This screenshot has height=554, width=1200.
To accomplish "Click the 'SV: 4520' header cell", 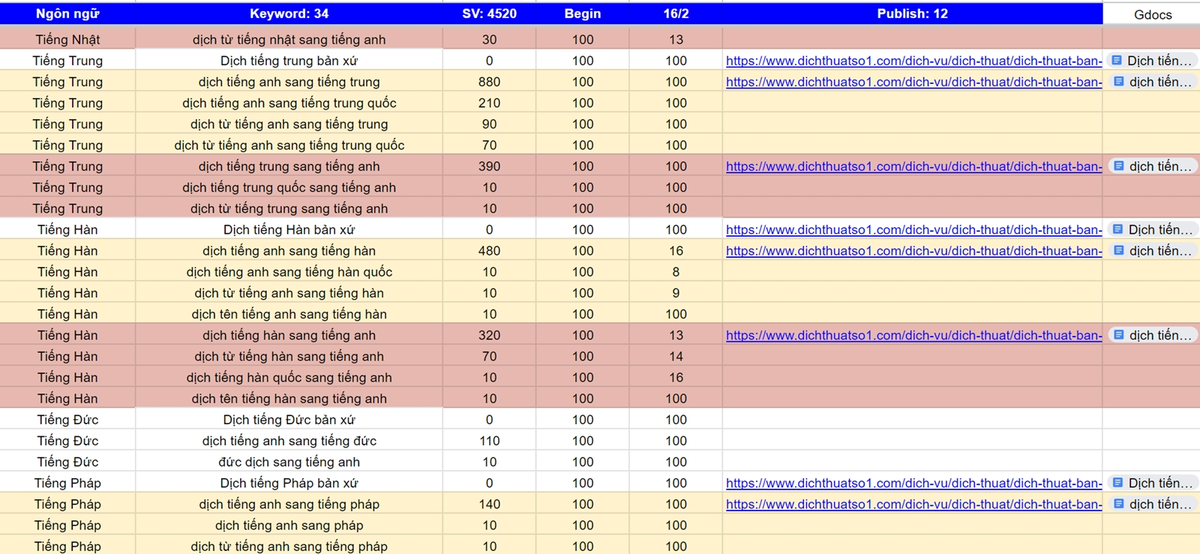I will pyautogui.click(x=489, y=15).
